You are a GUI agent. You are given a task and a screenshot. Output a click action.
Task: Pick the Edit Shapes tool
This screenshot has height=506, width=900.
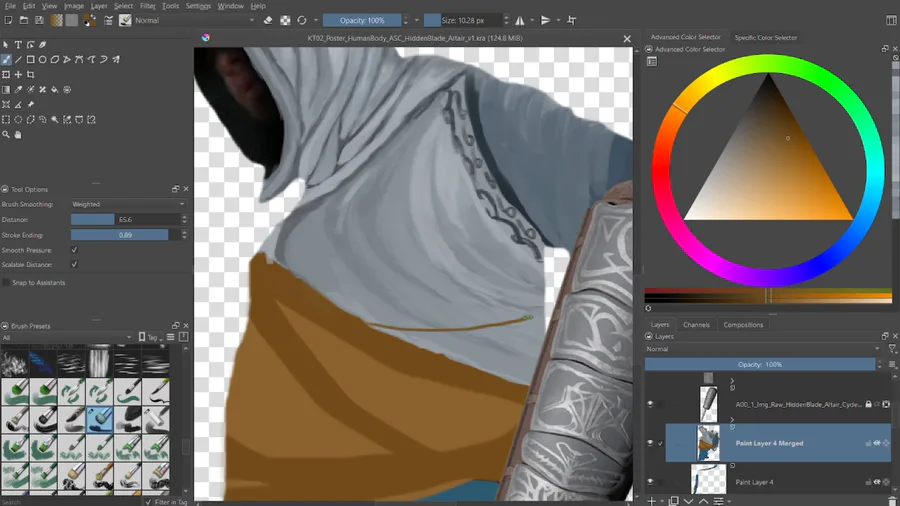pyautogui.click(x=30, y=45)
